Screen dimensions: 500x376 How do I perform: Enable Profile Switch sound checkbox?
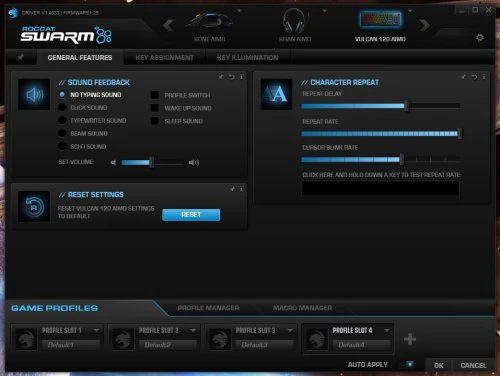(154, 95)
